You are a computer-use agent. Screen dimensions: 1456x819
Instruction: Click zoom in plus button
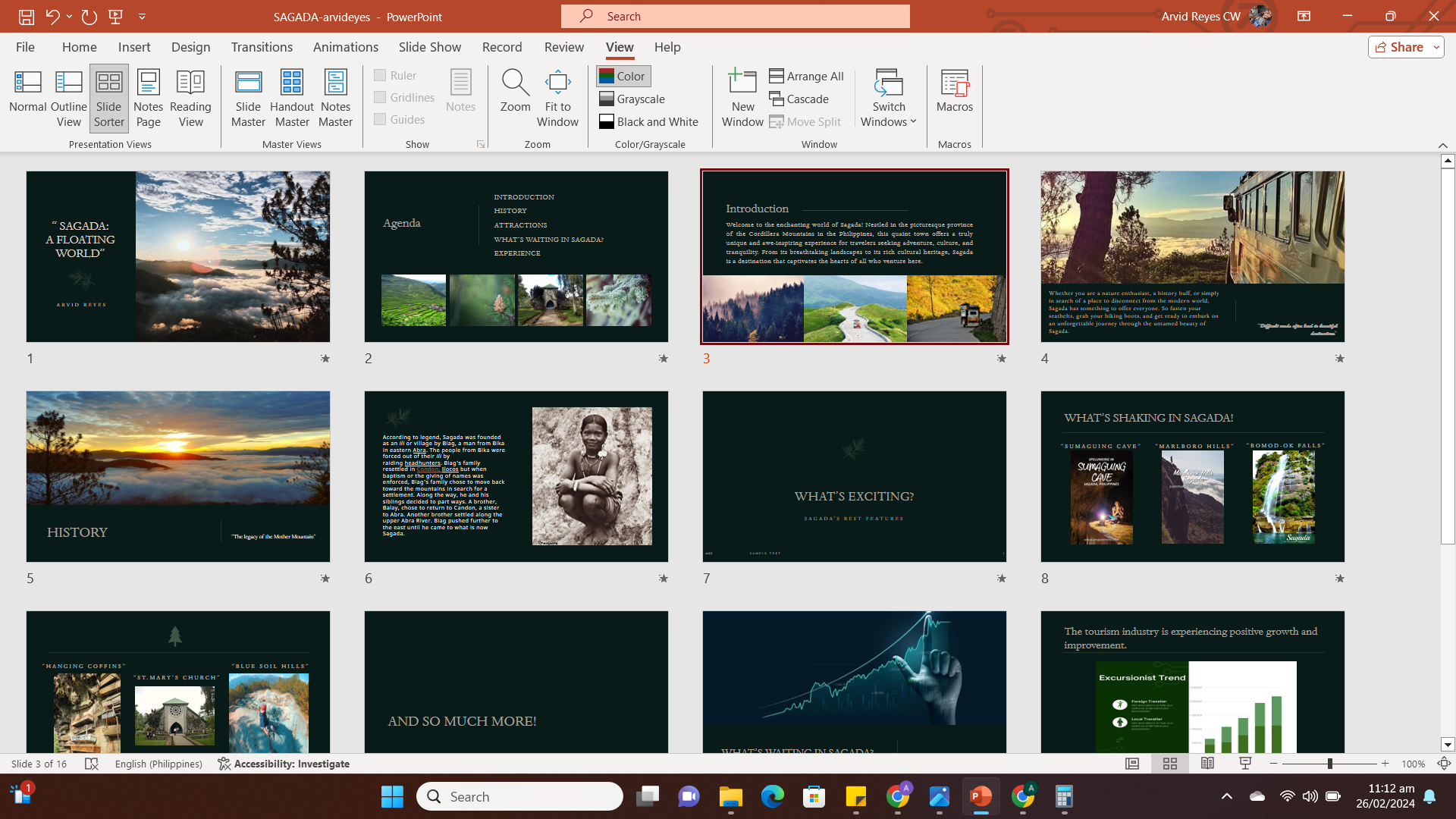(1385, 764)
